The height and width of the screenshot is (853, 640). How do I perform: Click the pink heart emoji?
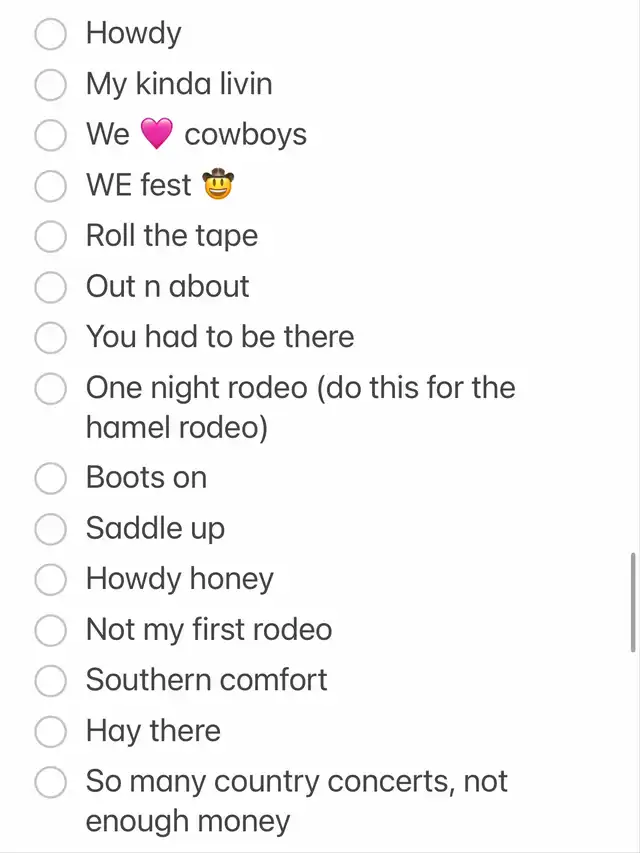(x=157, y=135)
